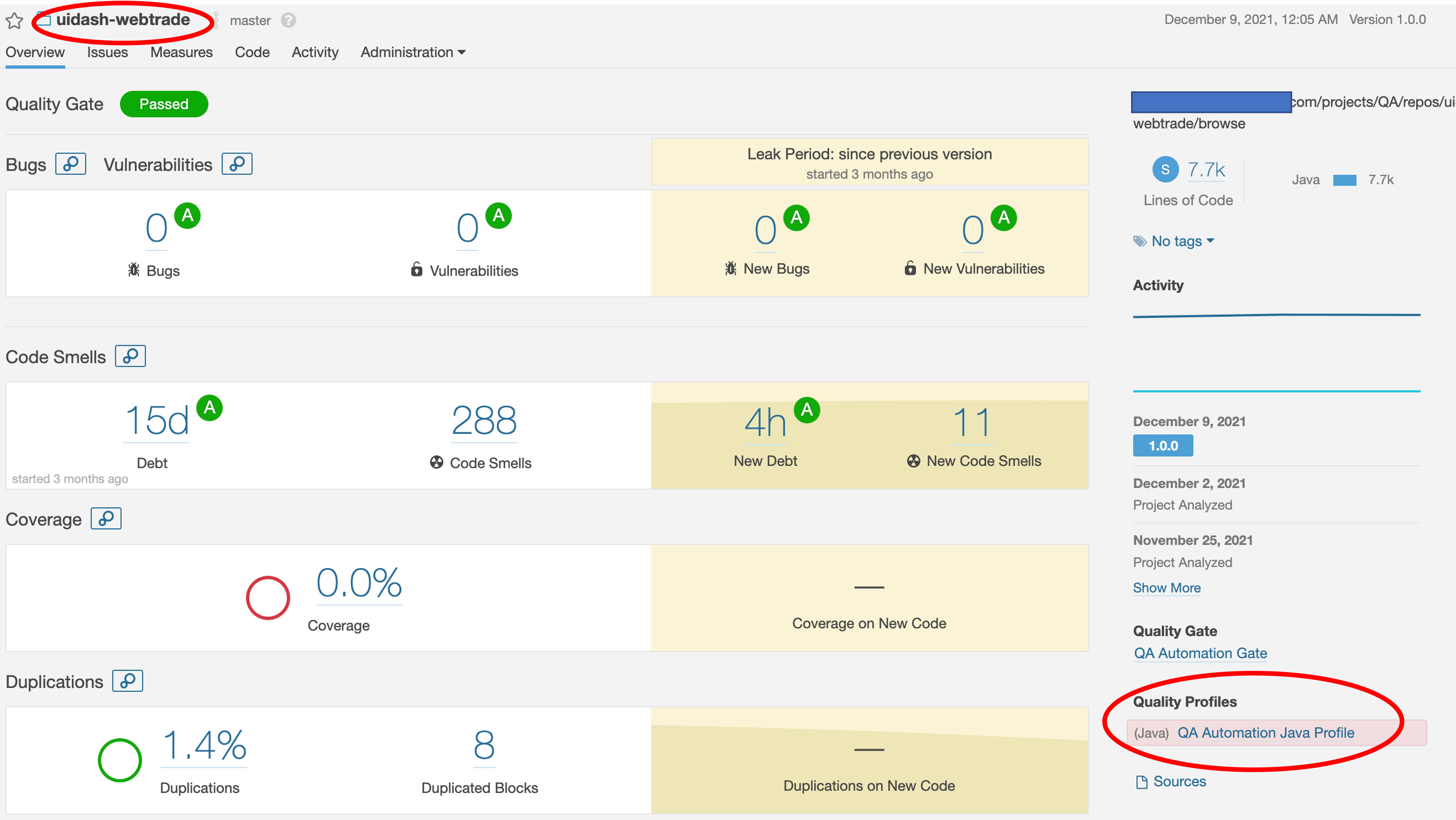The image size is (1456, 820).
Task: Click the Code Smells key icon
Action: pos(130,356)
